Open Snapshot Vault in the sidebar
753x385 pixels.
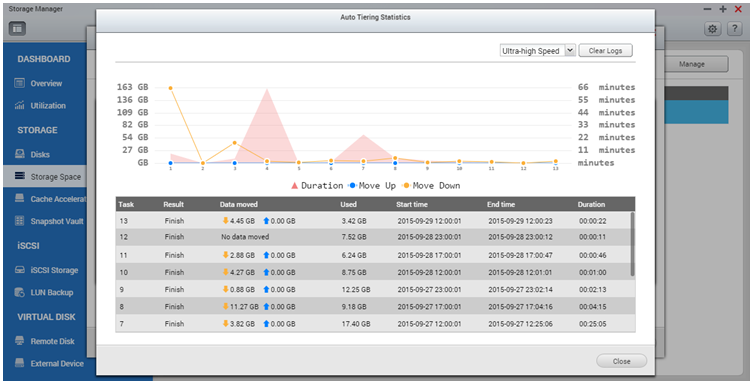pos(57,221)
